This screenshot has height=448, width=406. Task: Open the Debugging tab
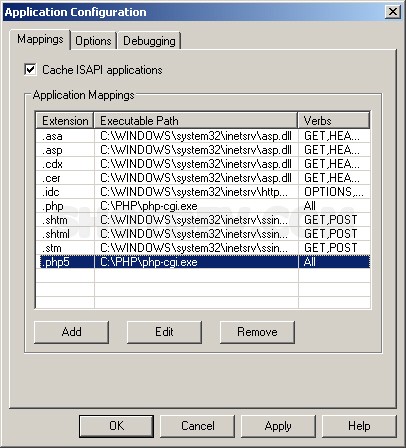tap(149, 41)
